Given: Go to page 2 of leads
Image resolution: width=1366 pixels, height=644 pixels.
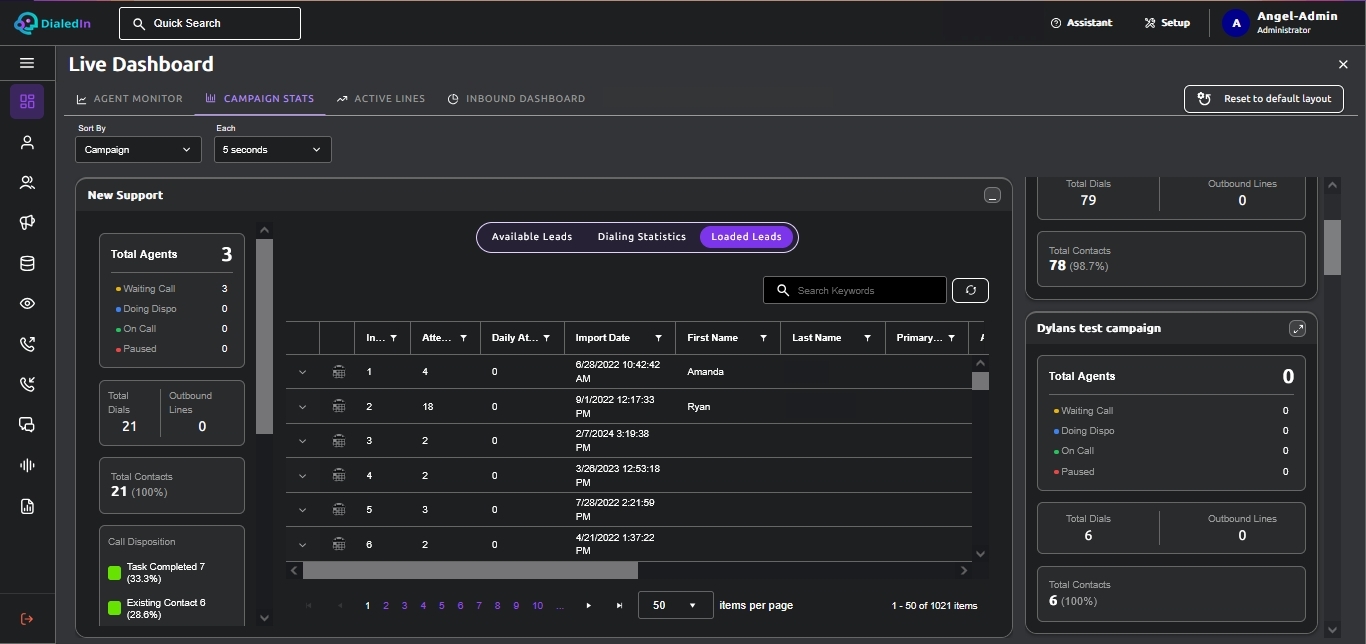Looking at the screenshot, I should 386,606.
